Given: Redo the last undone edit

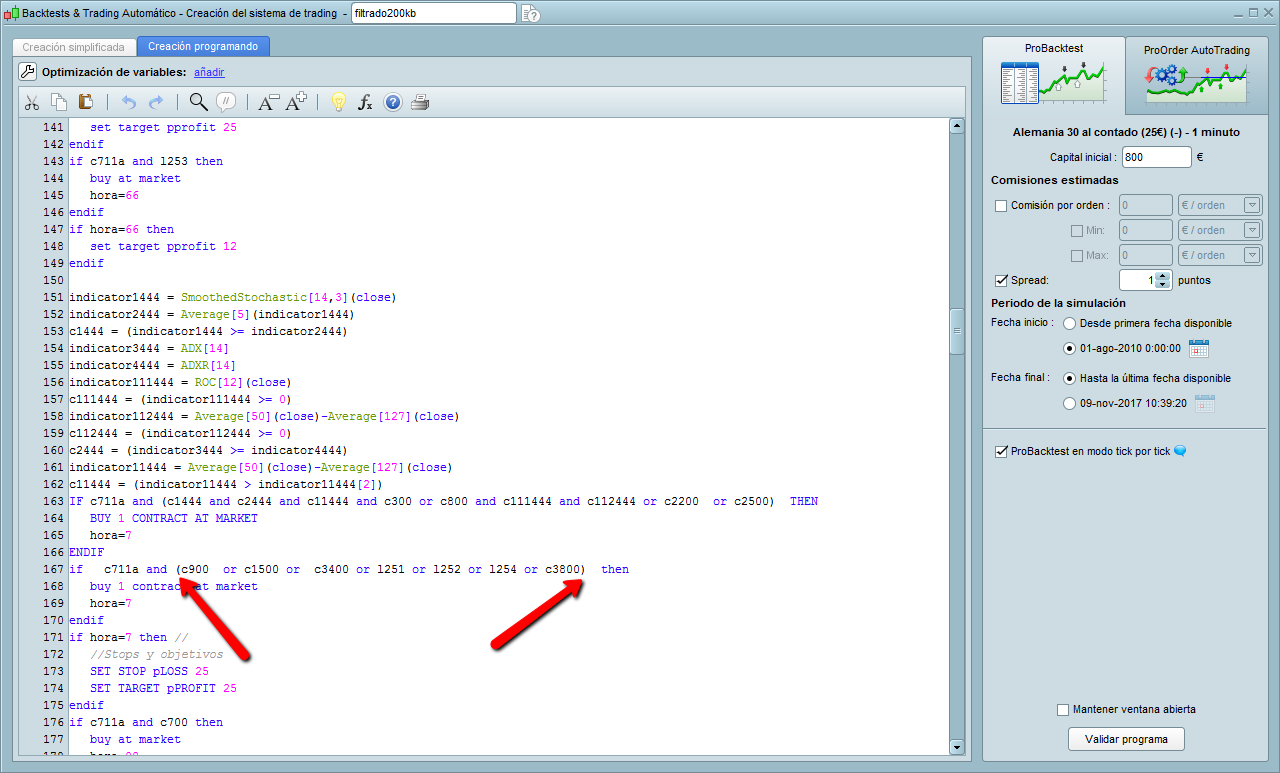Looking at the screenshot, I should click(156, 102).
